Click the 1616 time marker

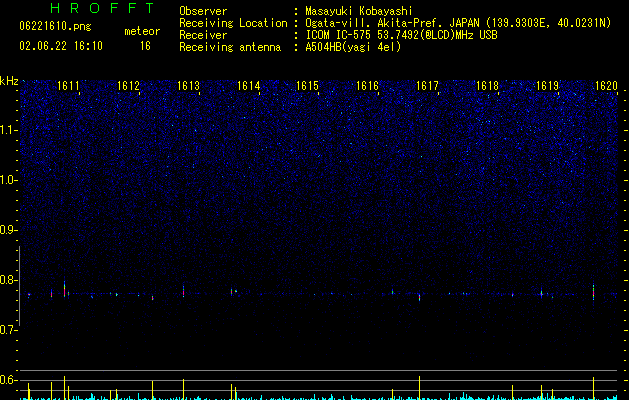[367, 86]
